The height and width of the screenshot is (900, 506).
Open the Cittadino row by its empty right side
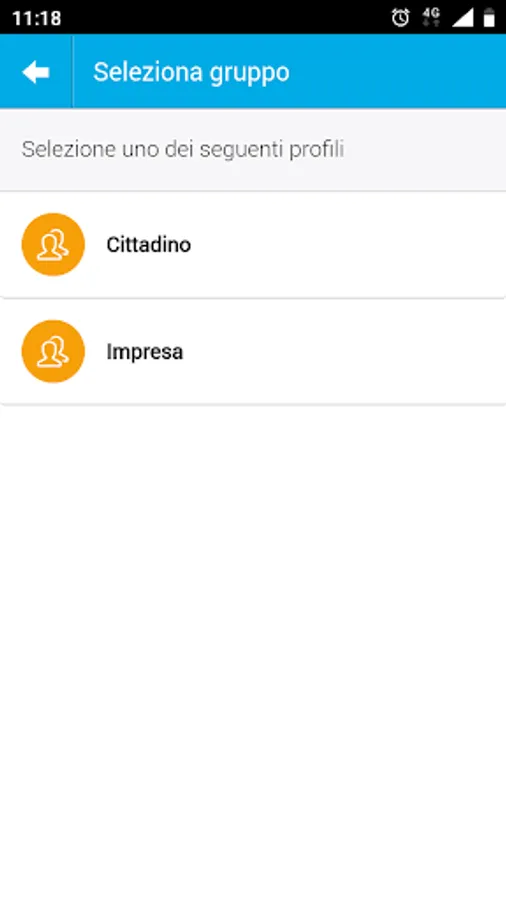(x=348, y=245)
